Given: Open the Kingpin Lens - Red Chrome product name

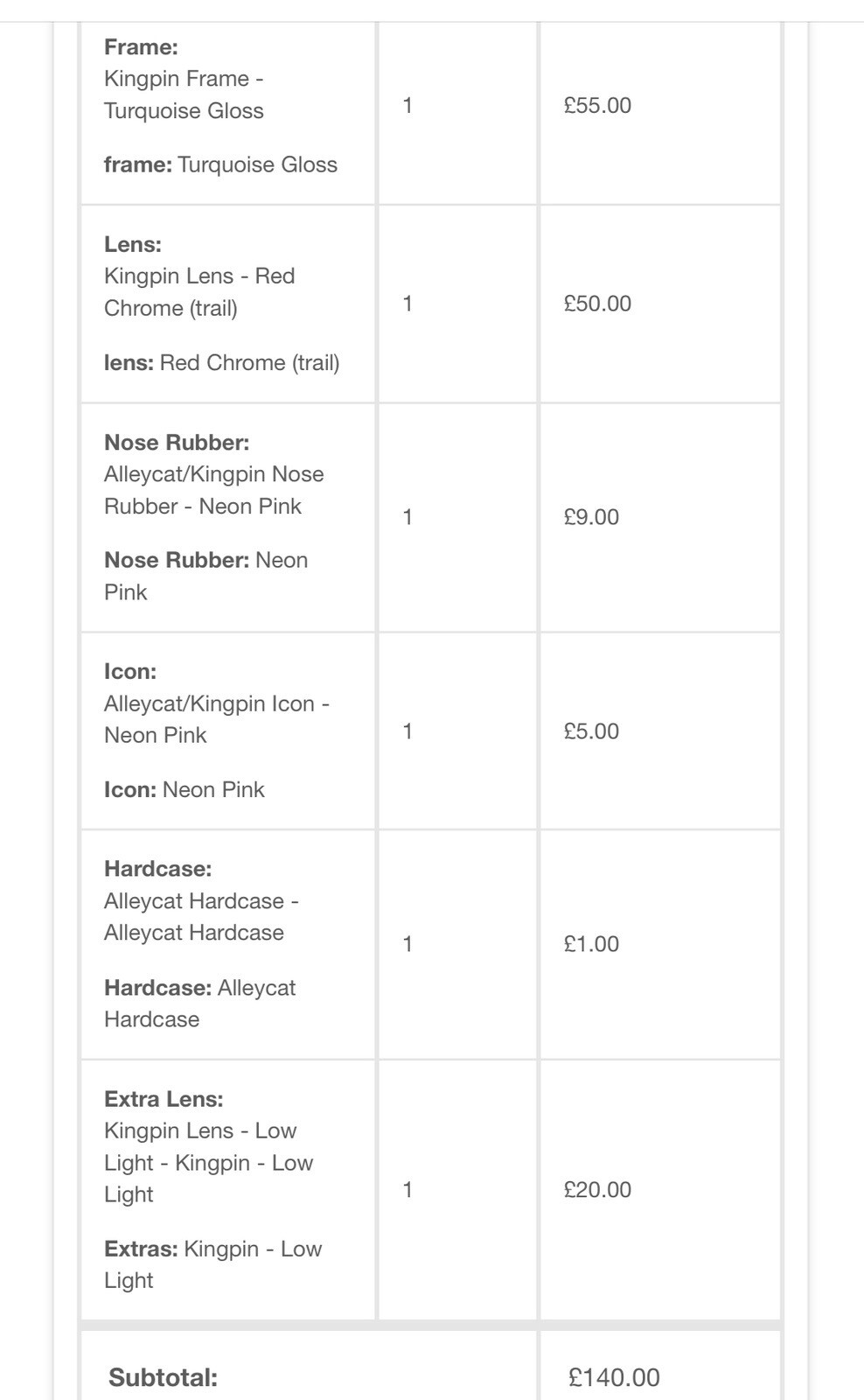Looking at the screenshot, I should coord(199,292).
